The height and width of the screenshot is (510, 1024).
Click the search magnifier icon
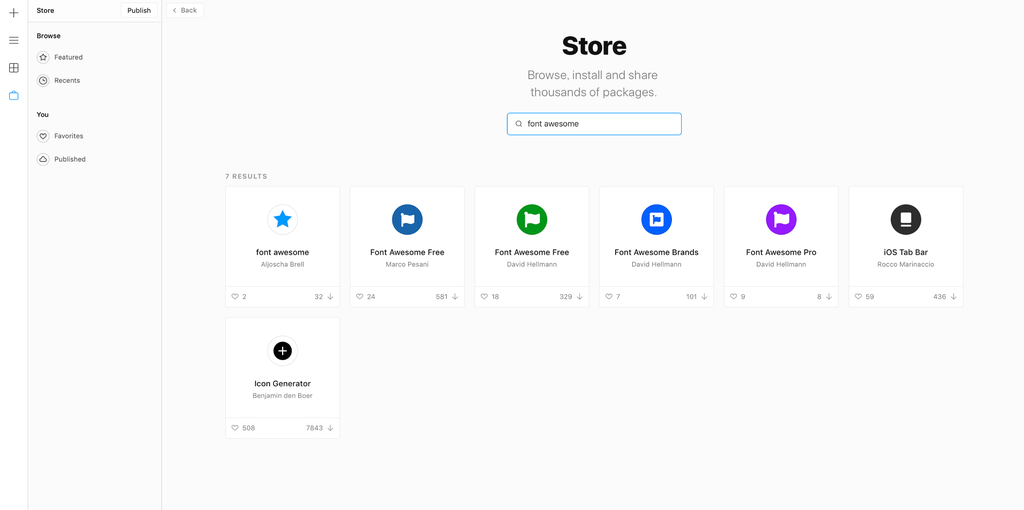pos(519,123)
